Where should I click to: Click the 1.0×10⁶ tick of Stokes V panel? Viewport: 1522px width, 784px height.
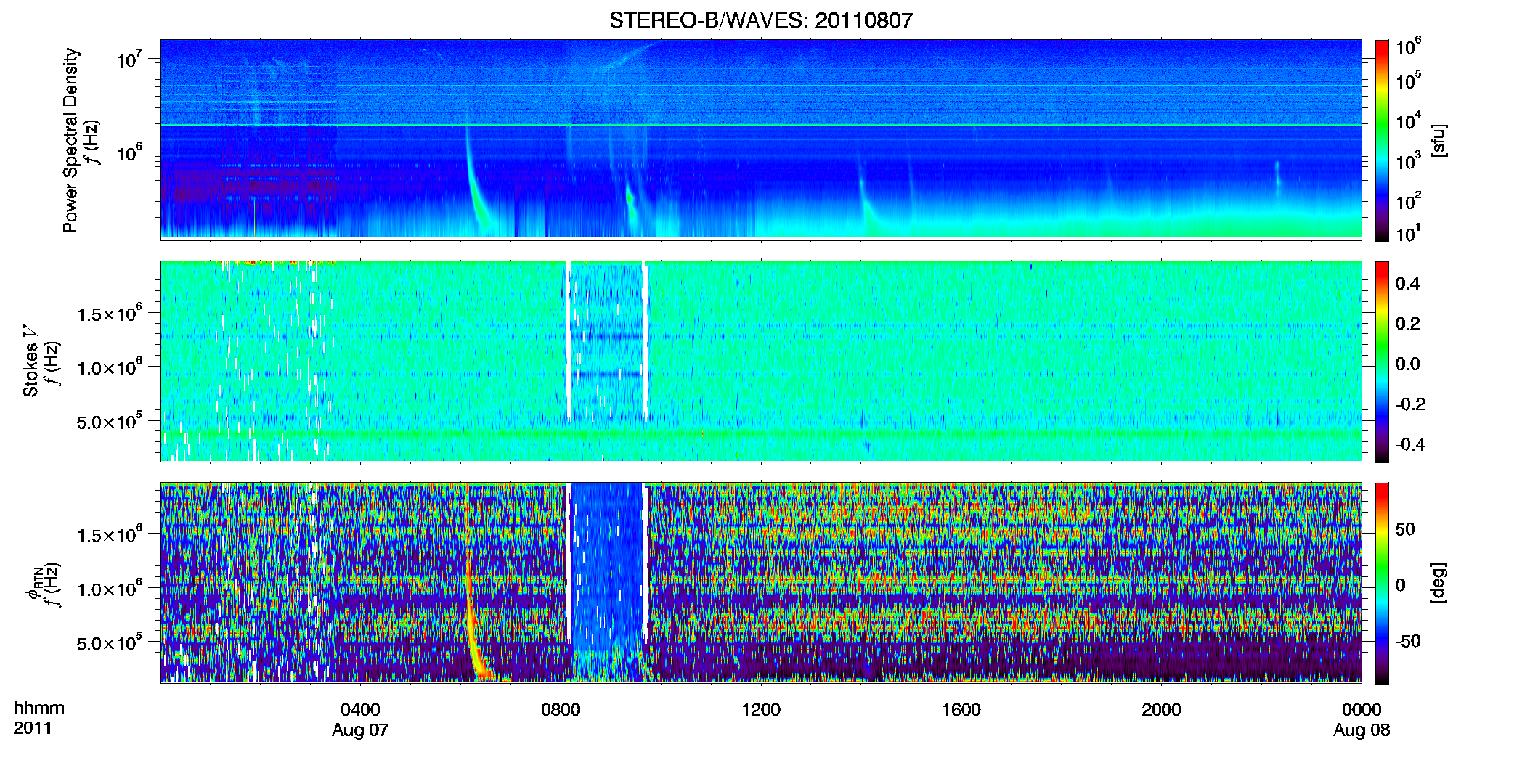pos(110,367)
